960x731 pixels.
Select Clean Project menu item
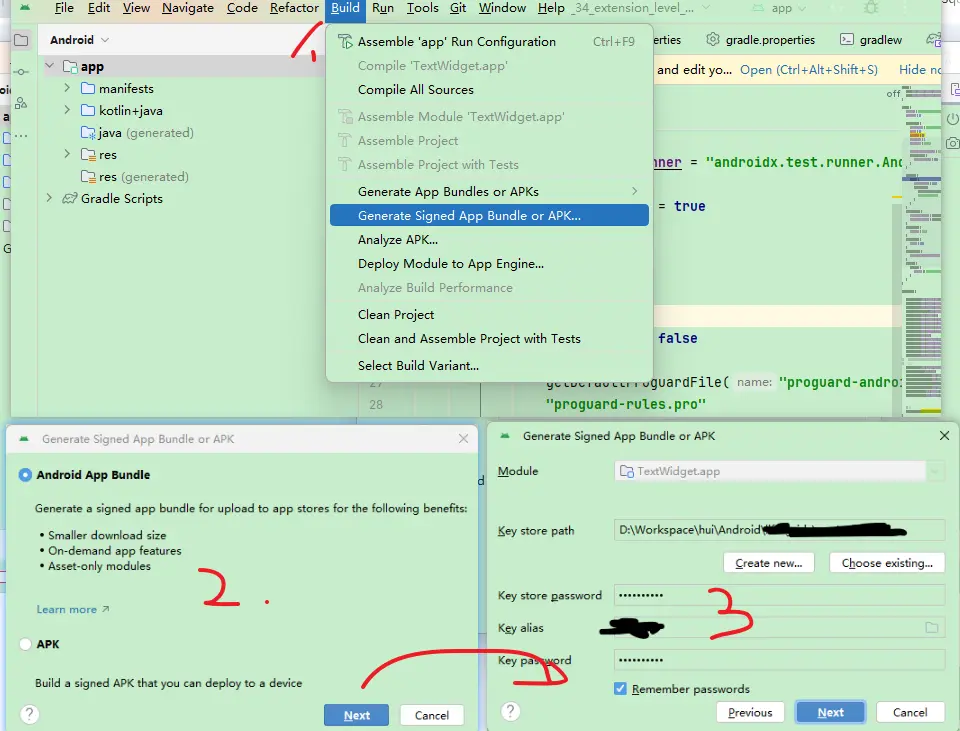396,314
